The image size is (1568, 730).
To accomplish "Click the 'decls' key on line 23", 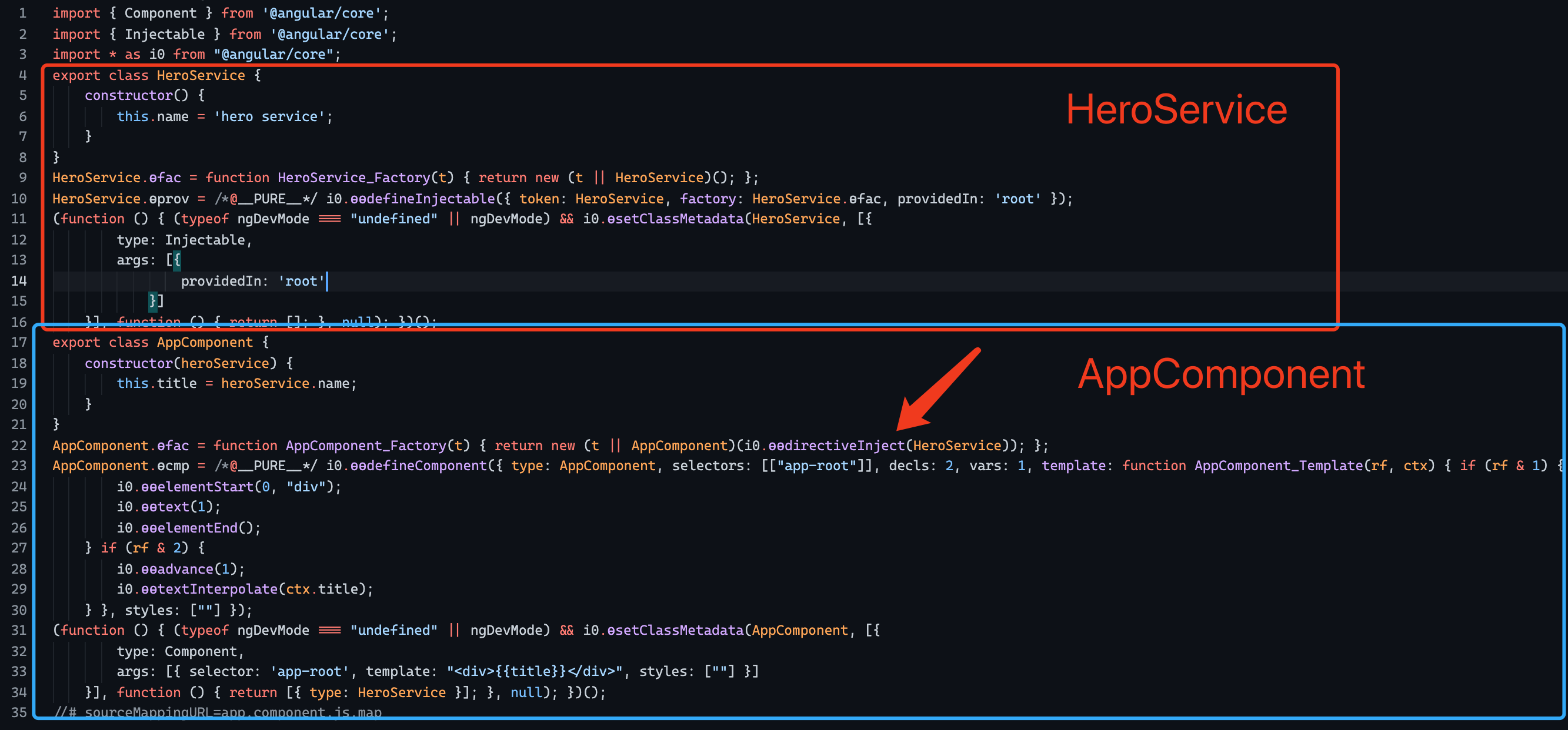I will pos(909,466).
